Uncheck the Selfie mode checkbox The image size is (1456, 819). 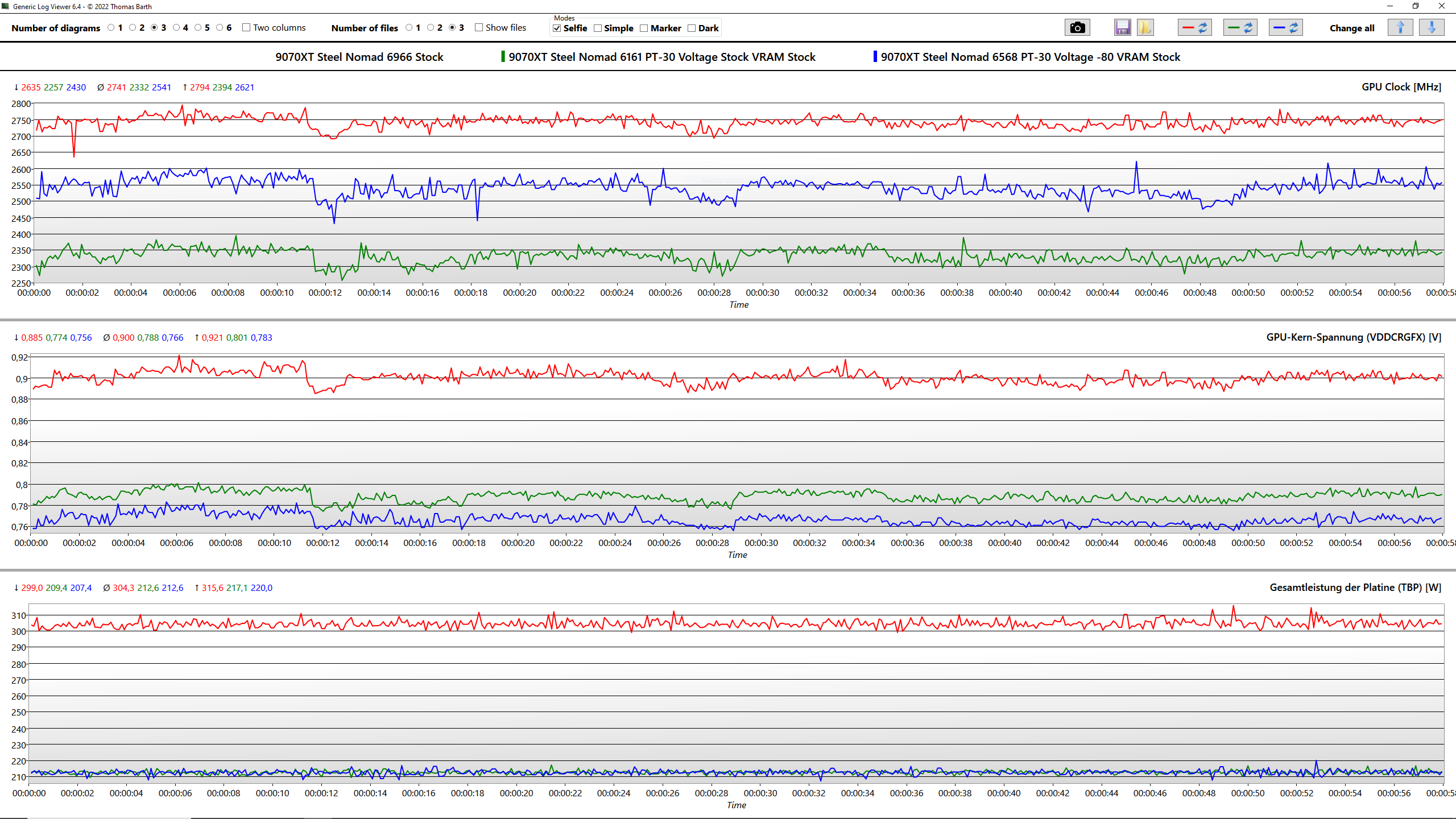point(557,28)
